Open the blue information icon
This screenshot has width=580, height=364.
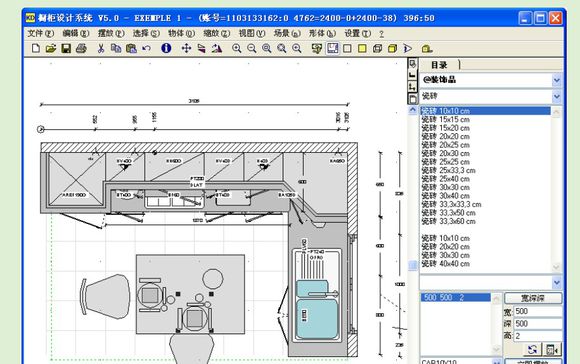coord(166,48)
